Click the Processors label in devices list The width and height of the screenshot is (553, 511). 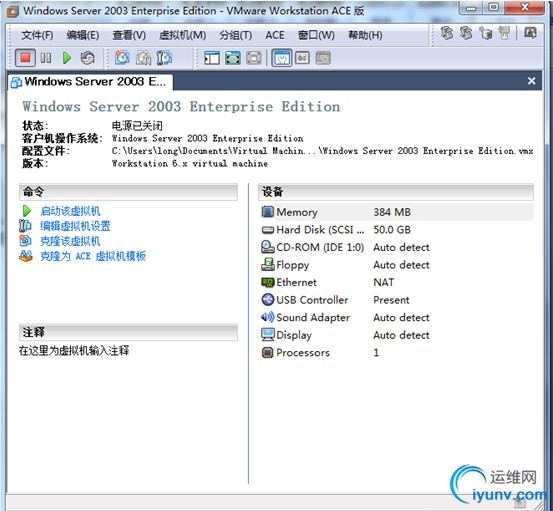coord(303,353)
